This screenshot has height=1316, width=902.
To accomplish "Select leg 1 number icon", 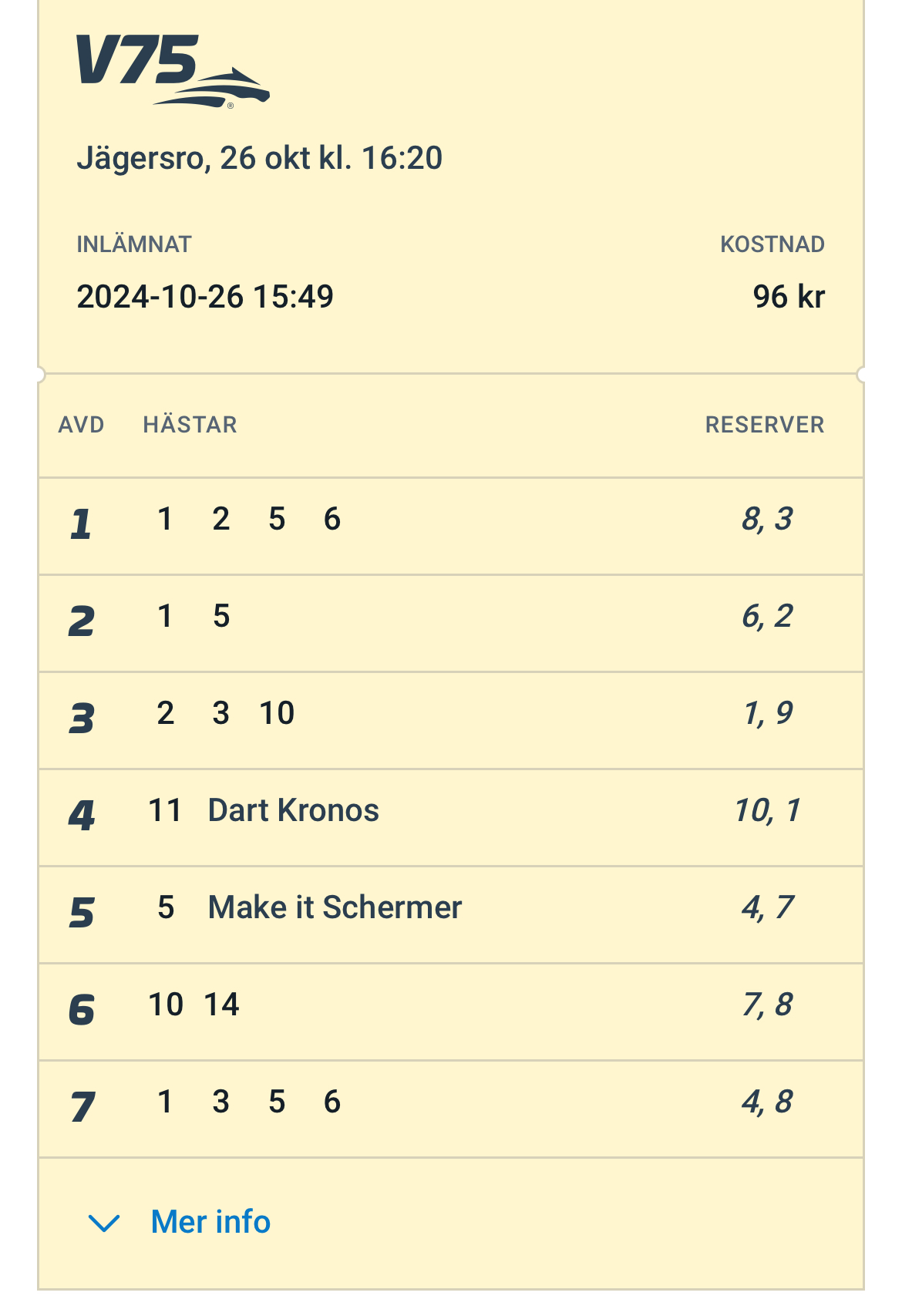I will click(81, 525).
